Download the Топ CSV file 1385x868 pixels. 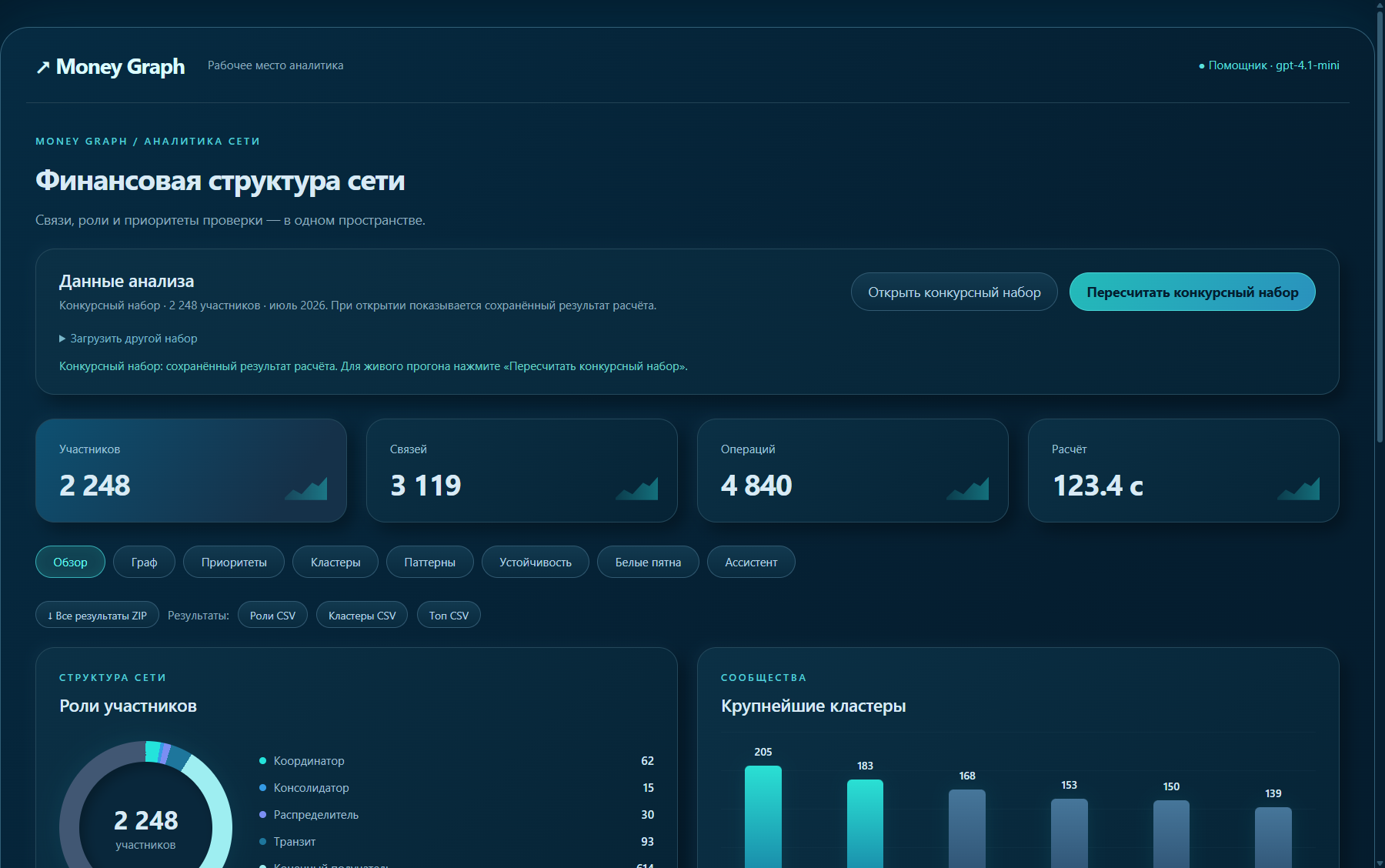(449, 615)
